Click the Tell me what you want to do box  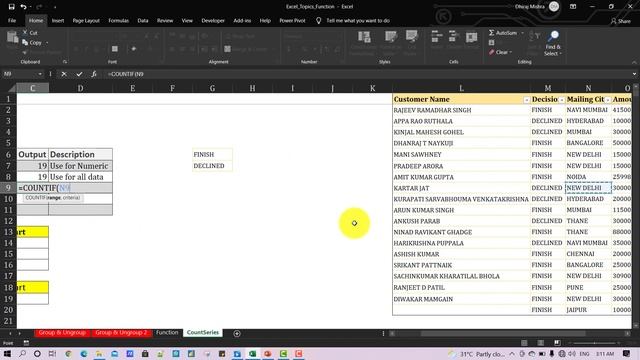pyautogui.click(x=358, y=20)
